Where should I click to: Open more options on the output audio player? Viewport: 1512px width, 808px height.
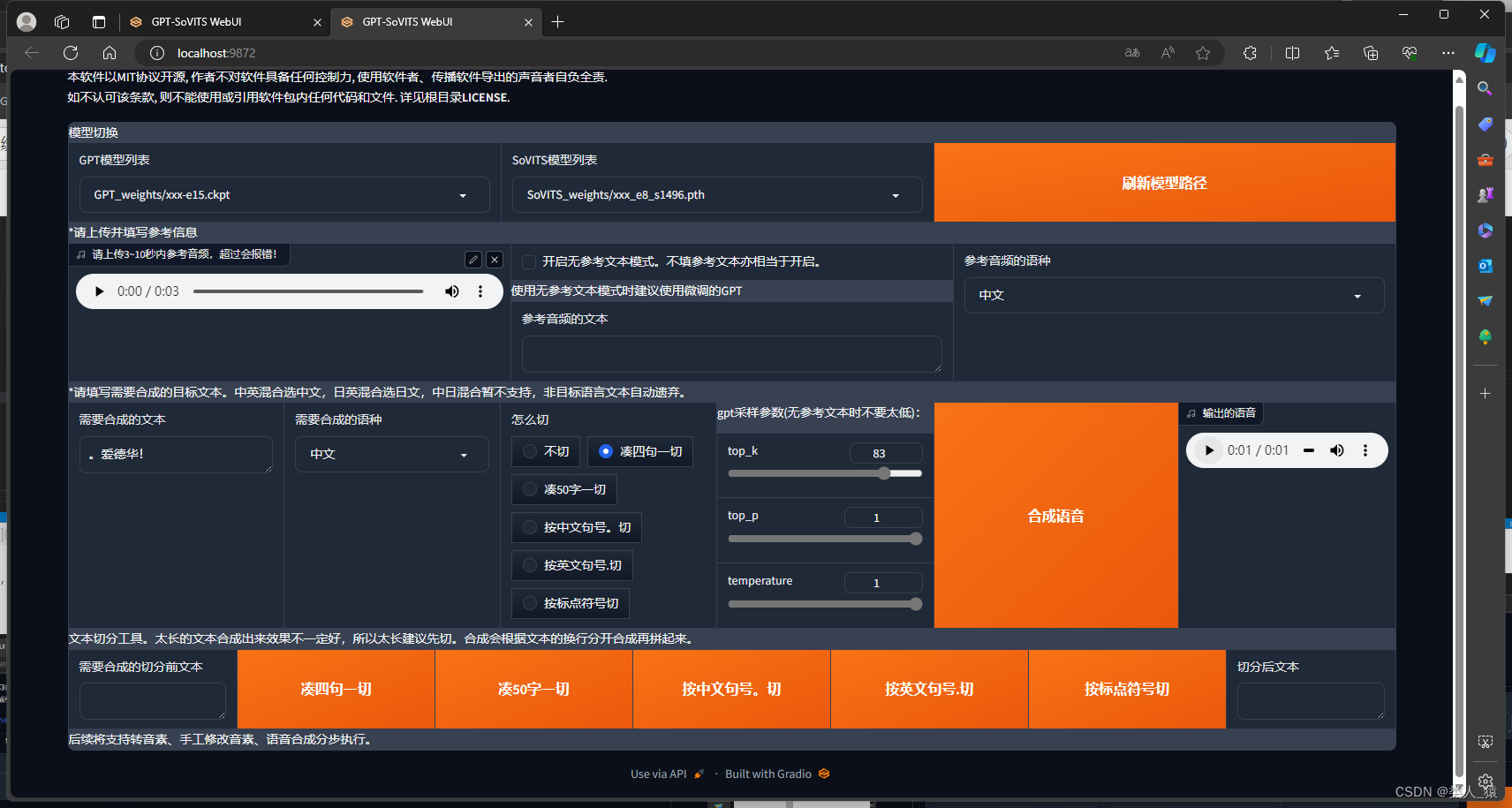pos(1365,450)
